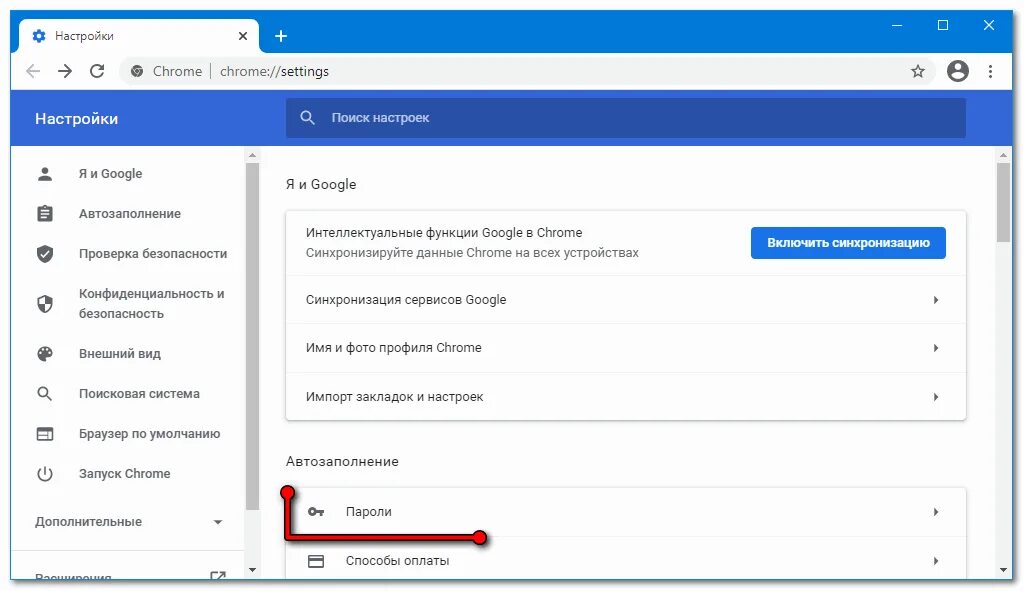Screen dimensions: 1024x591
Task: Click the power icon for Запуск Chrome
Action: click(45, 473)
